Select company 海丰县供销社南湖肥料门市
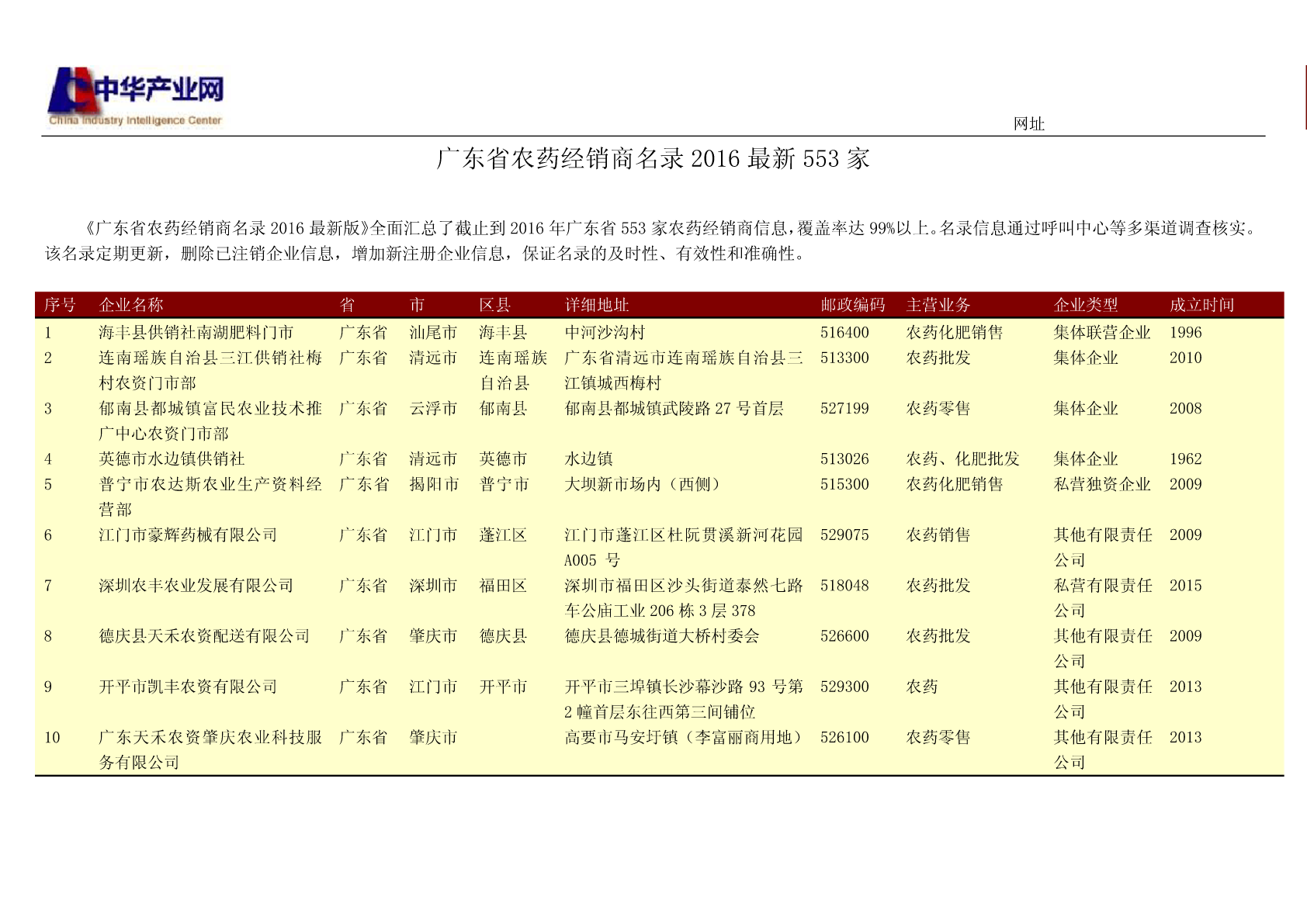1307x924 pixels. (196, 333)
